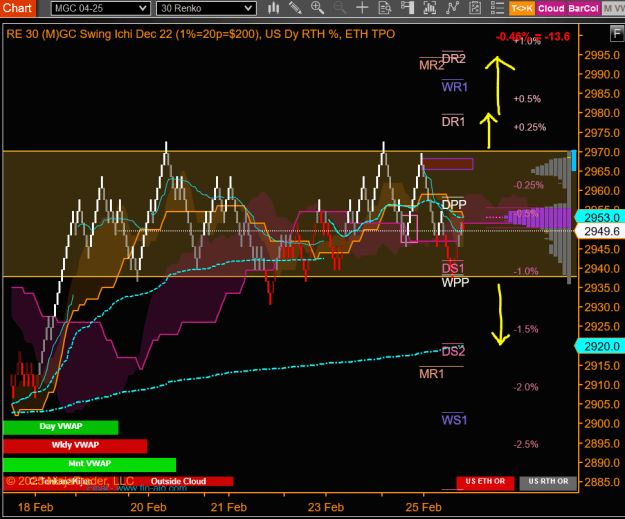Click the -1.5% level label
The image size is (625, 519).
pos(526,329)
